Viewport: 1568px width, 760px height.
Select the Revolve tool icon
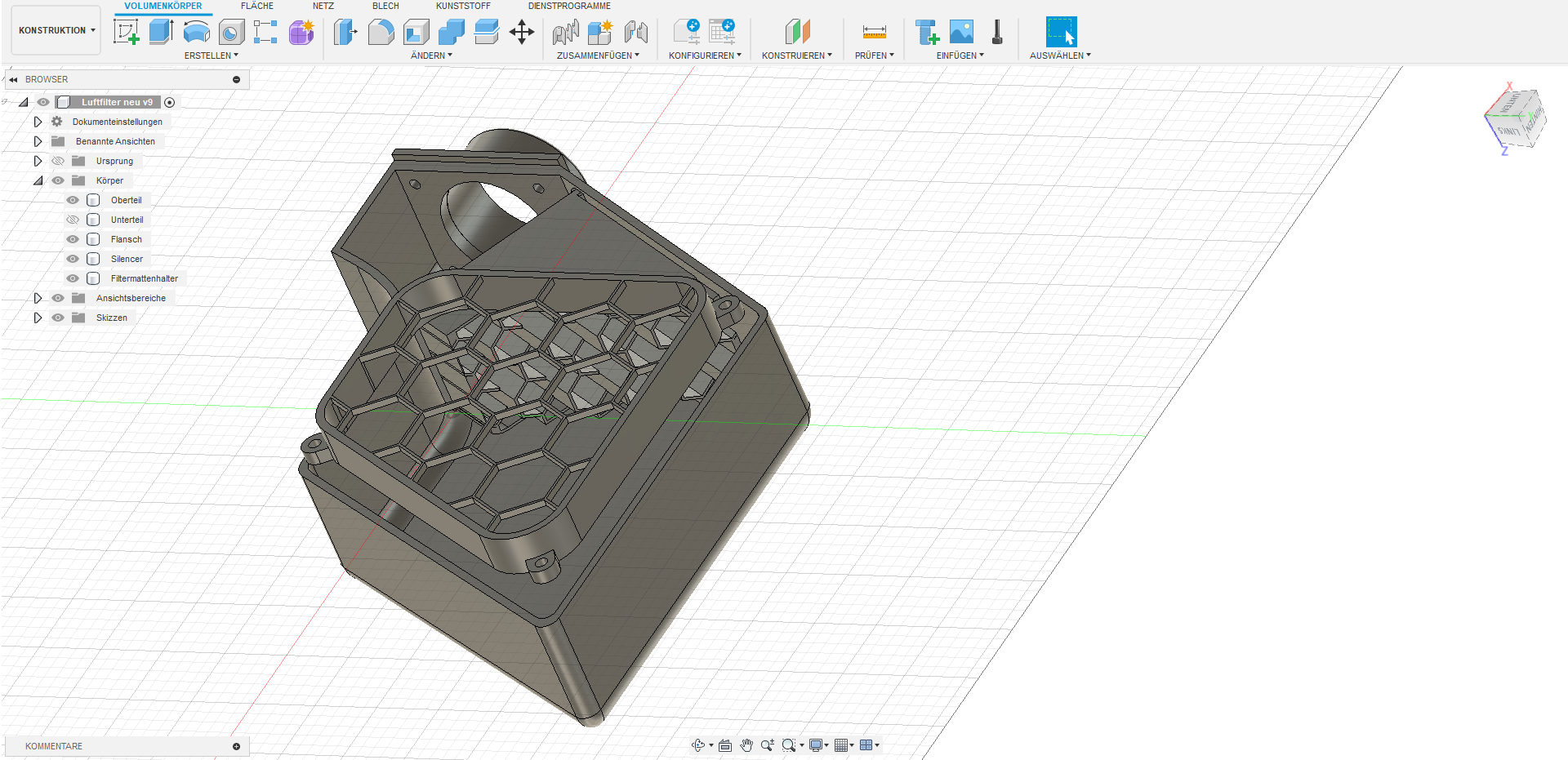tap(196, 32)
